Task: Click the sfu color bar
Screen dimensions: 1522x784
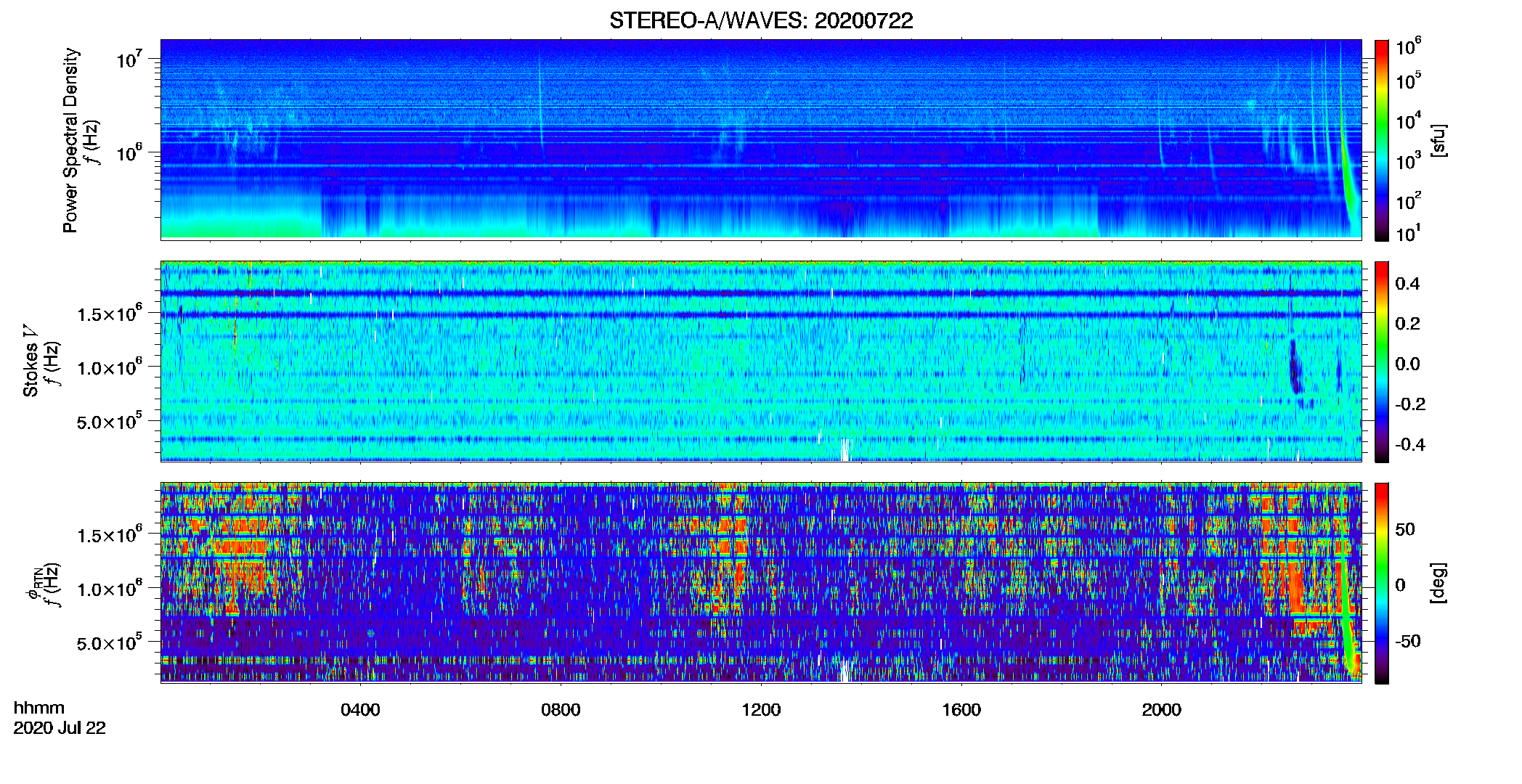Action: pos(1382,140)
